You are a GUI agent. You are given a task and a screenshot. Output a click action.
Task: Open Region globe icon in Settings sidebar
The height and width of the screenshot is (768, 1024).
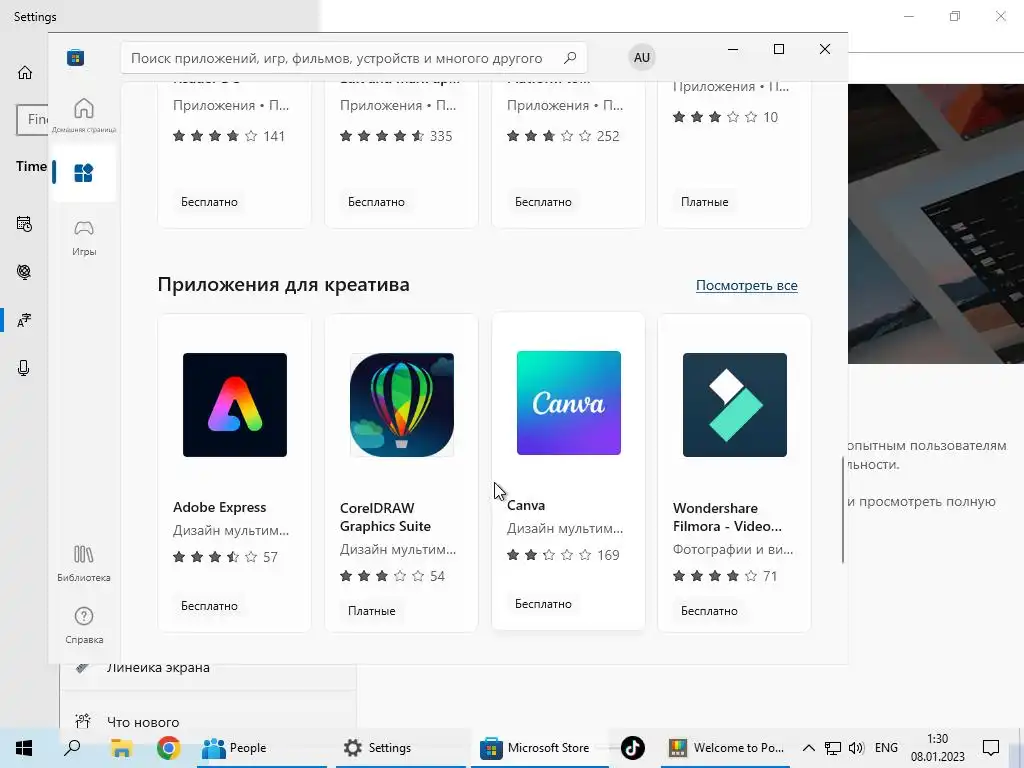[x=24, y=272]
